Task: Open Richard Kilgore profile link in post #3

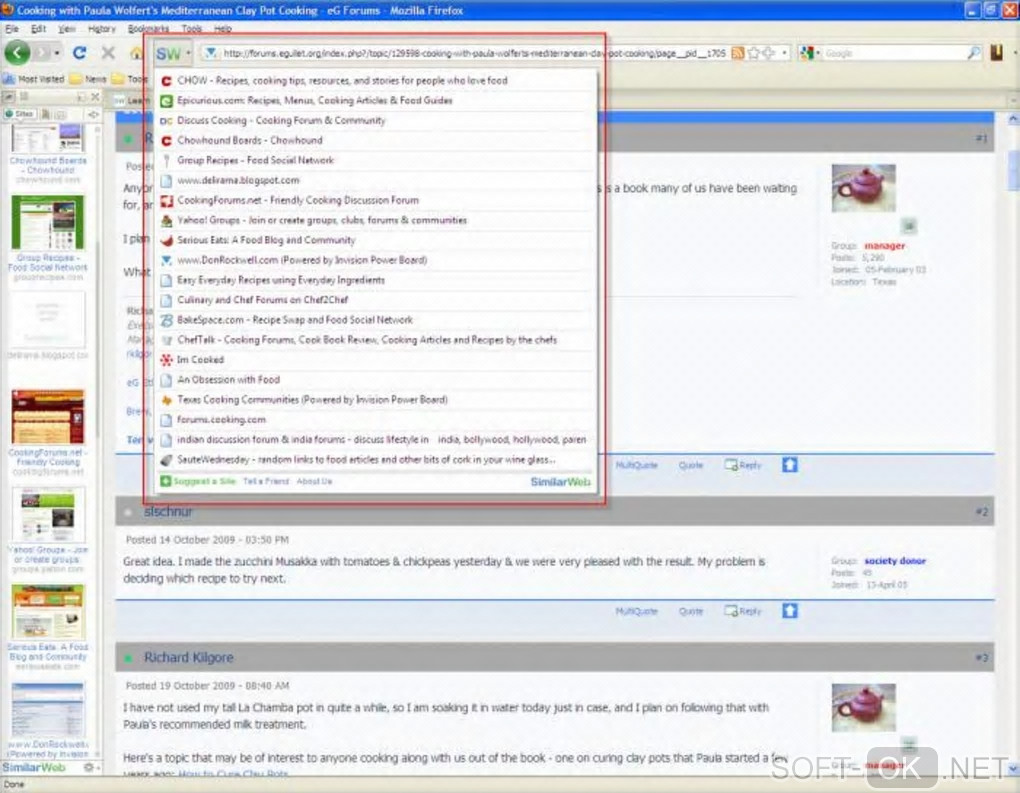Action: (189, 658)
